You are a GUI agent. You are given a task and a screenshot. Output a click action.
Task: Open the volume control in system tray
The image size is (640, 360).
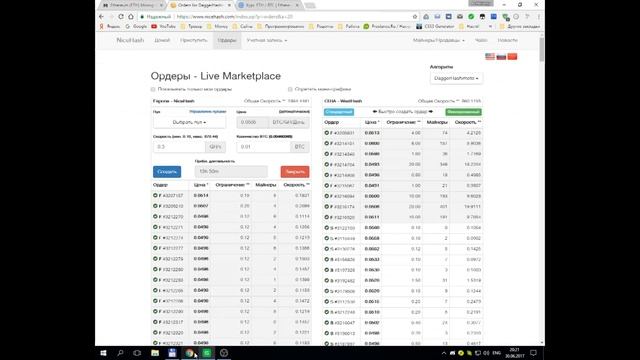(x=486, y=353)
